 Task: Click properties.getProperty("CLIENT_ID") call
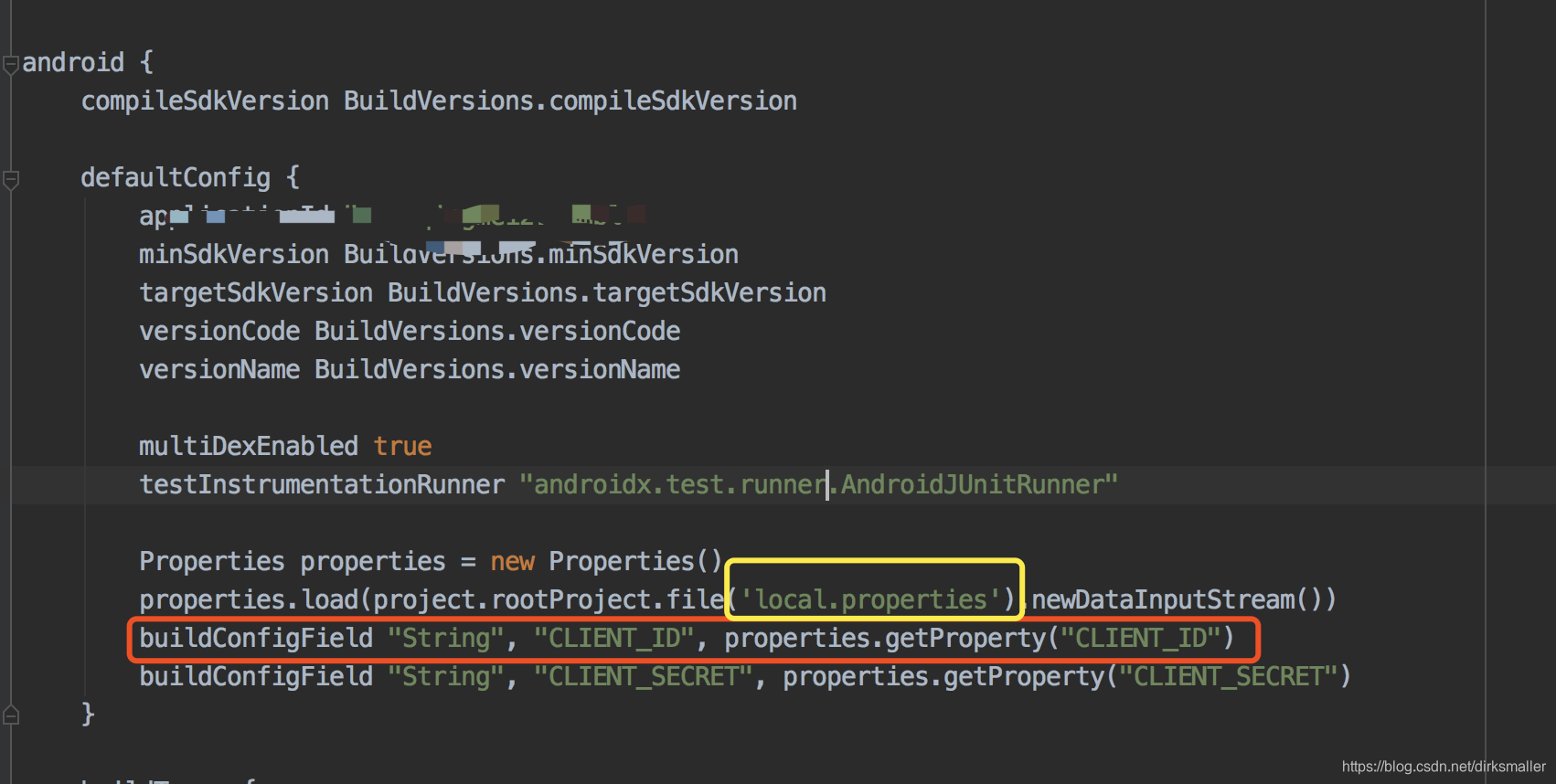coord(980,638)
